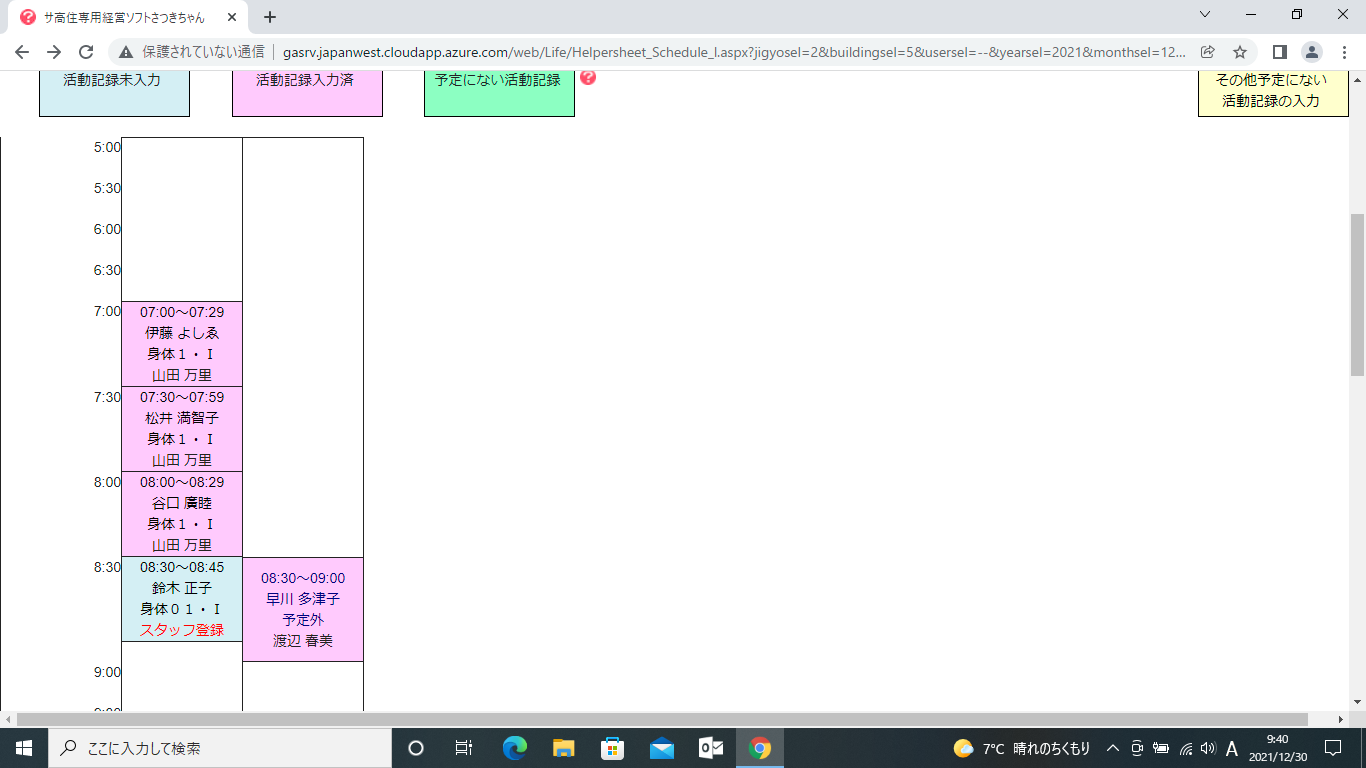Open the Chrome profile avatar icon
This screenshot has width=1366, height=768.
click(1311, 52)
